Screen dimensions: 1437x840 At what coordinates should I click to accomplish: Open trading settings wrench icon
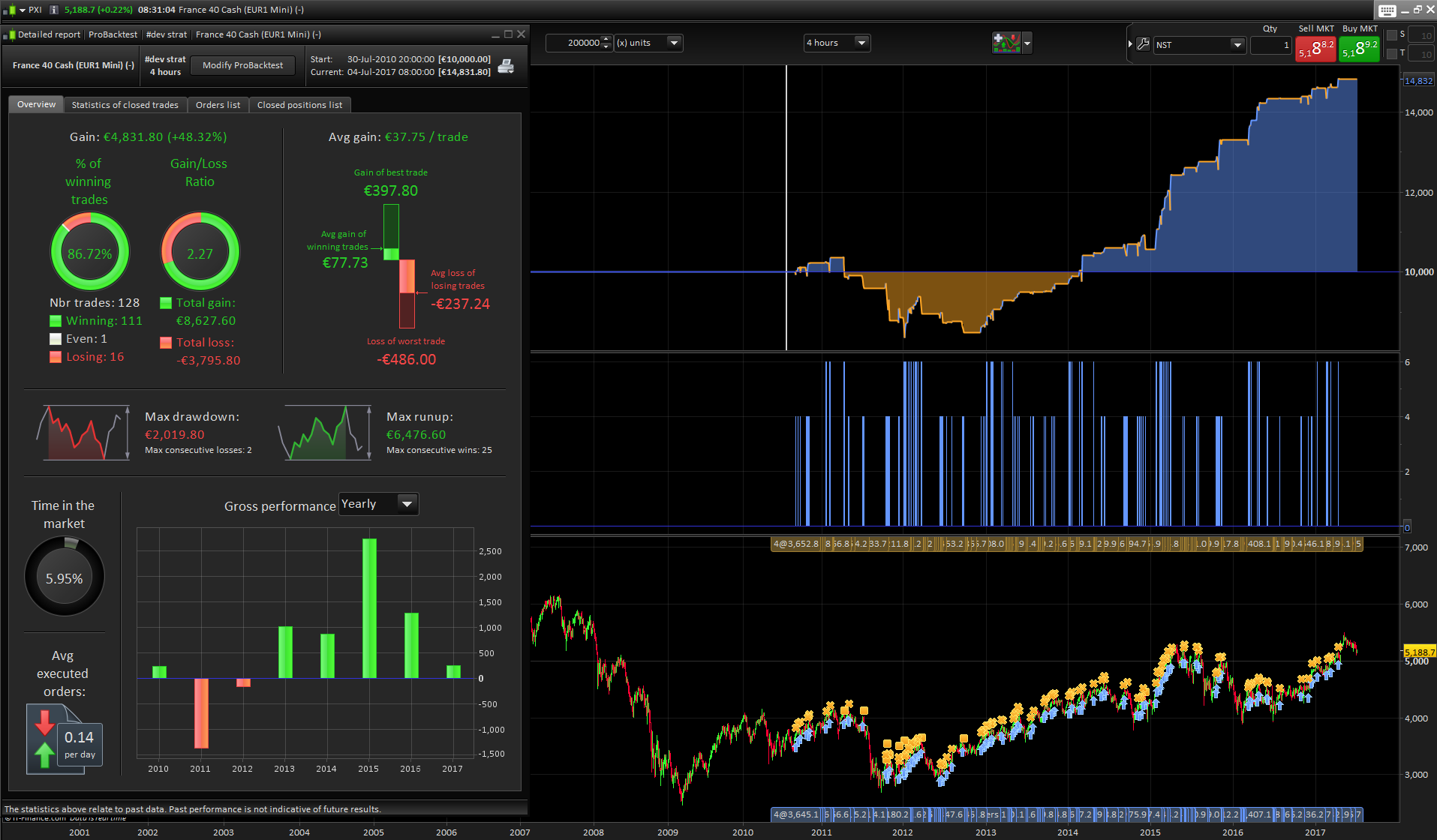1143,44
